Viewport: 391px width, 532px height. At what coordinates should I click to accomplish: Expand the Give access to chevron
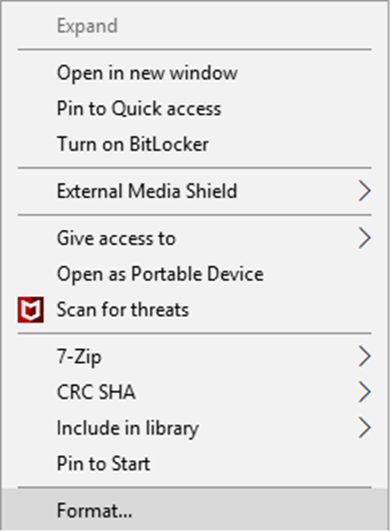364,238
